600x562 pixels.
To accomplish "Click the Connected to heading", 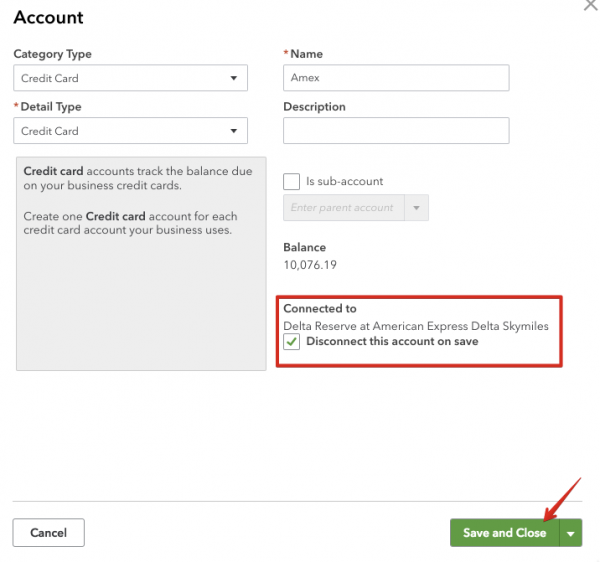I will [x=320, y=309].
